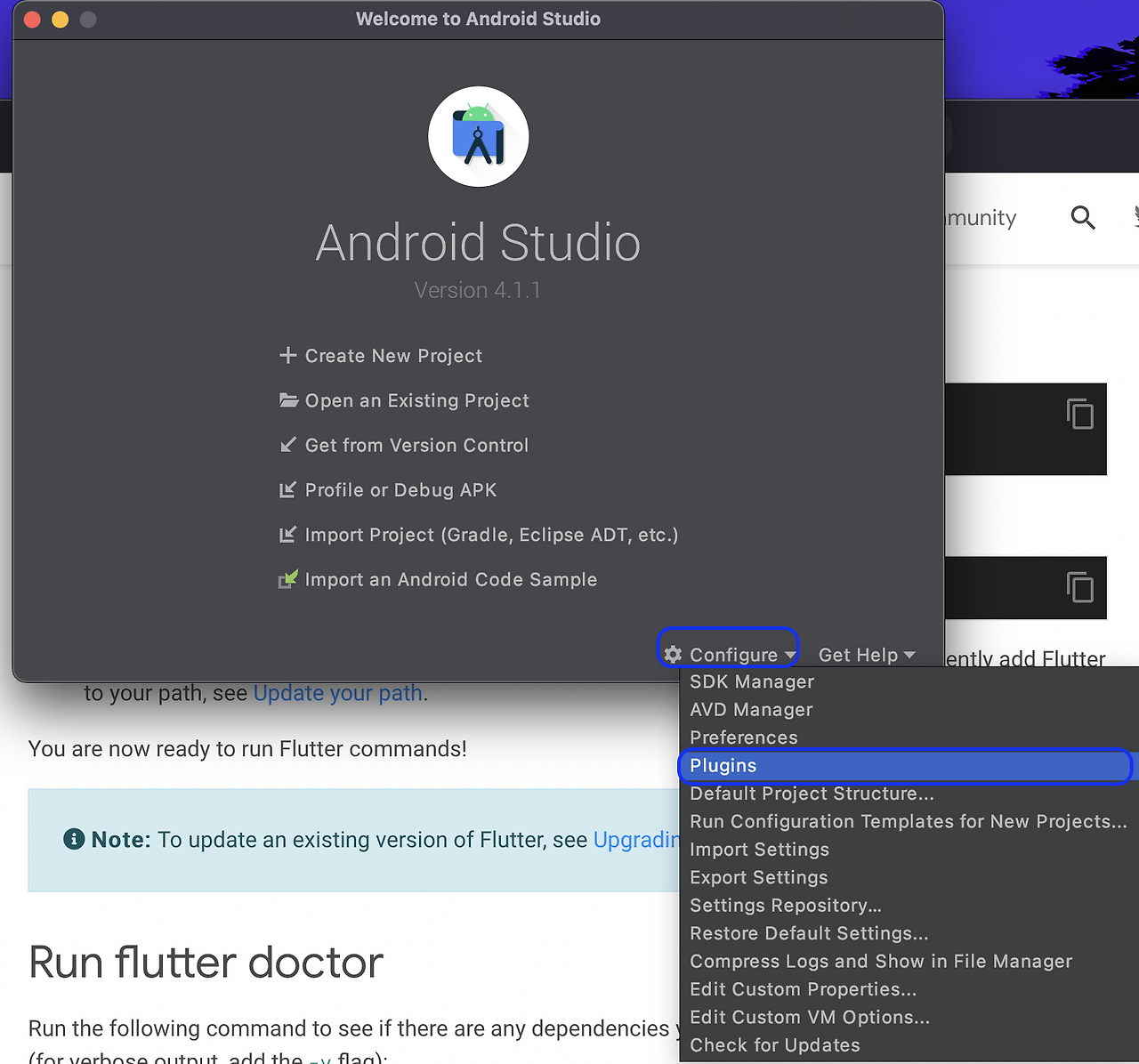Viewport: 1139px width, 1064px height.
Task: Click the plus icon beside Create New Project
Action: (x=287, y=356)
